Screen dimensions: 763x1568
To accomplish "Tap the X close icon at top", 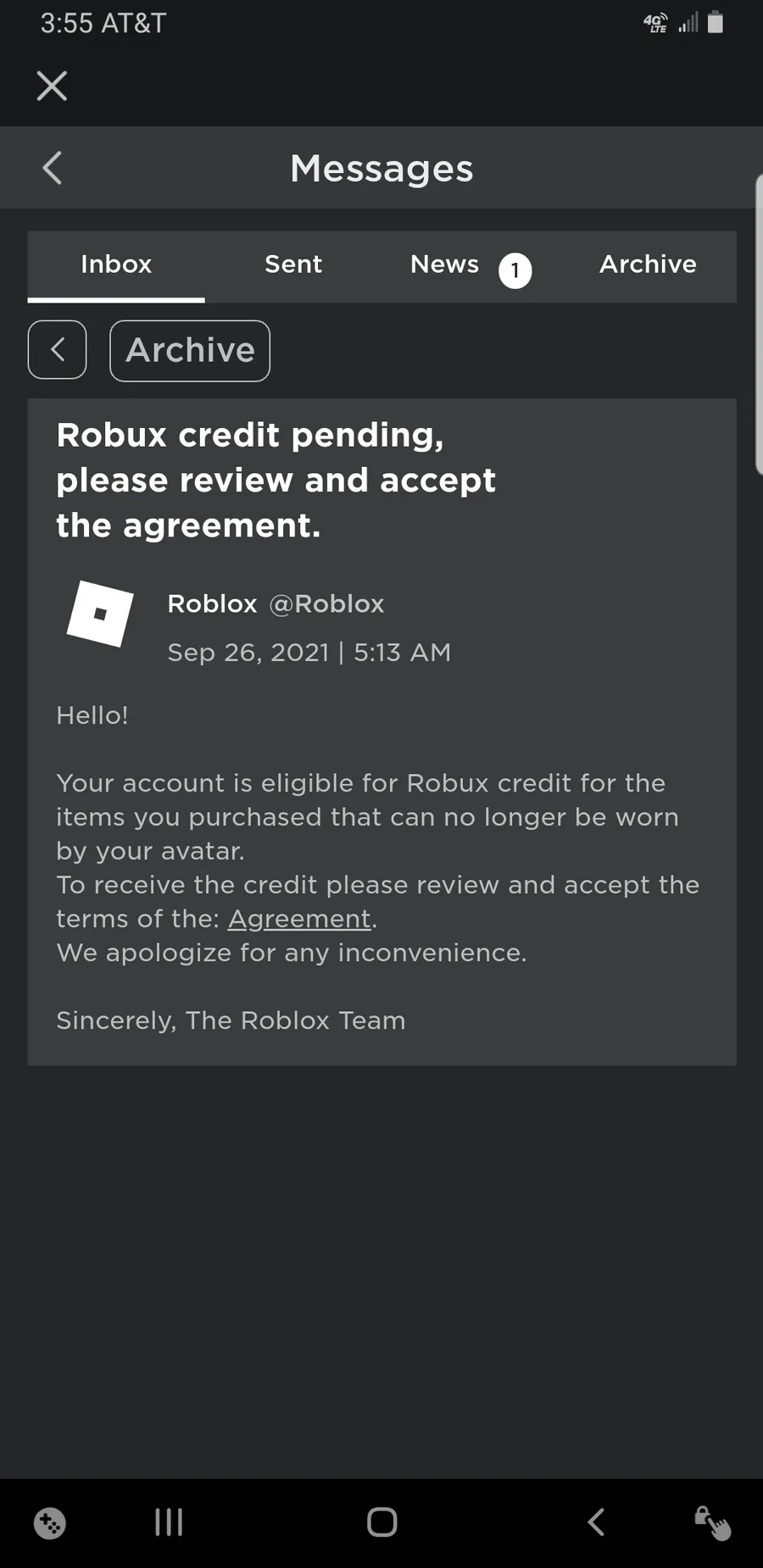I will pos(52,86).
